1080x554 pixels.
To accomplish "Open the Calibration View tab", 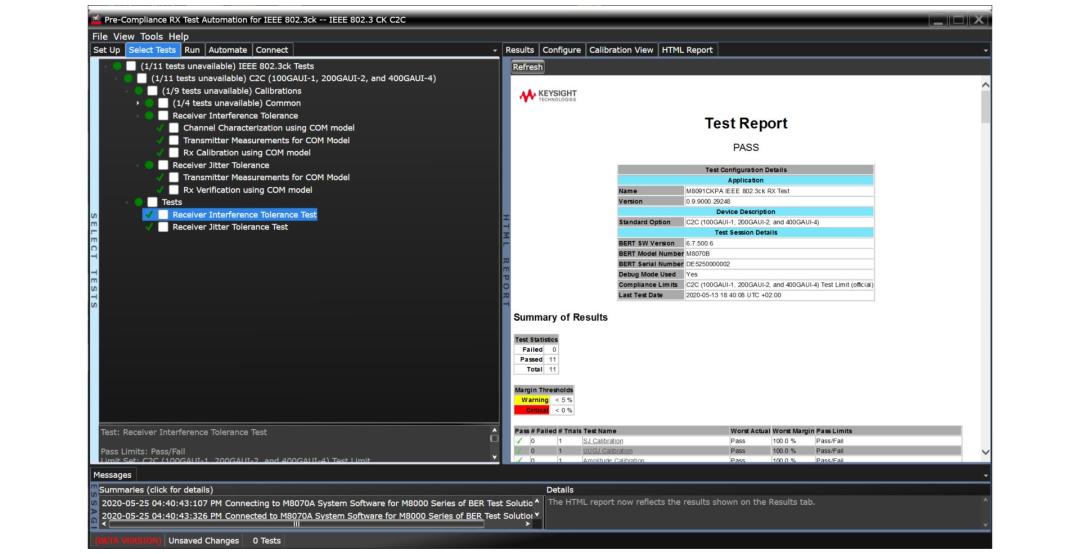I will 621,50.
